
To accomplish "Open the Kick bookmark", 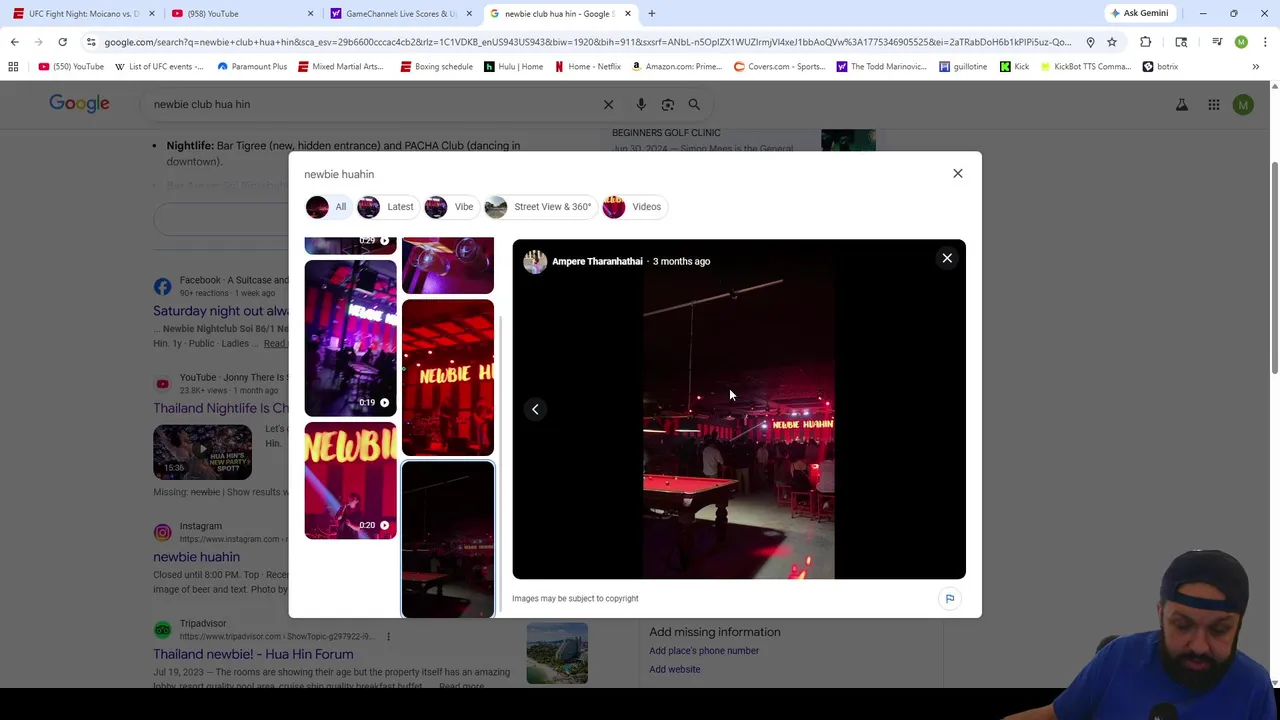I will point(1014,67).
